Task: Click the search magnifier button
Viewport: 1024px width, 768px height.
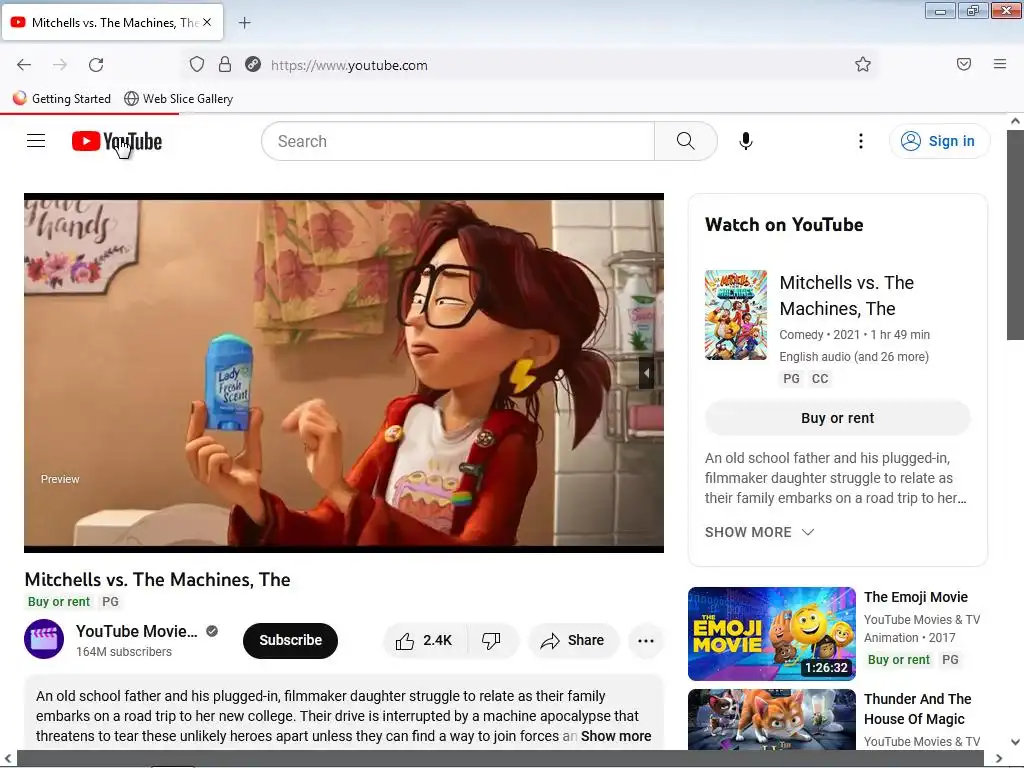Action: [686, 141]
